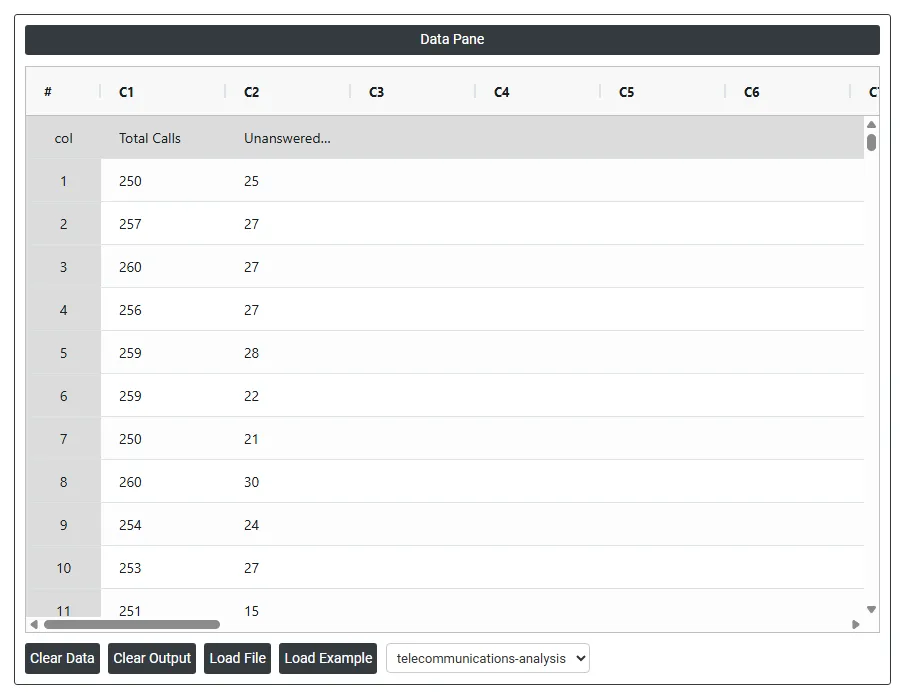
Task: Click the Load Example button
Action: (x=328, y=658)
